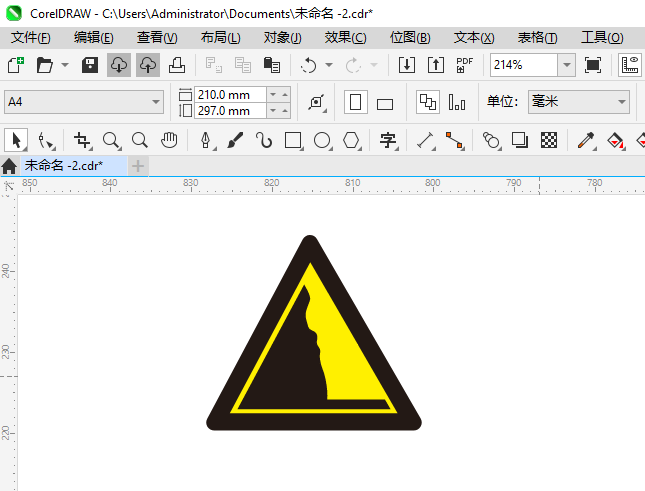Click the page width 210.0 mm field
This screenshot has width=645, height=491.
point(230,95)
